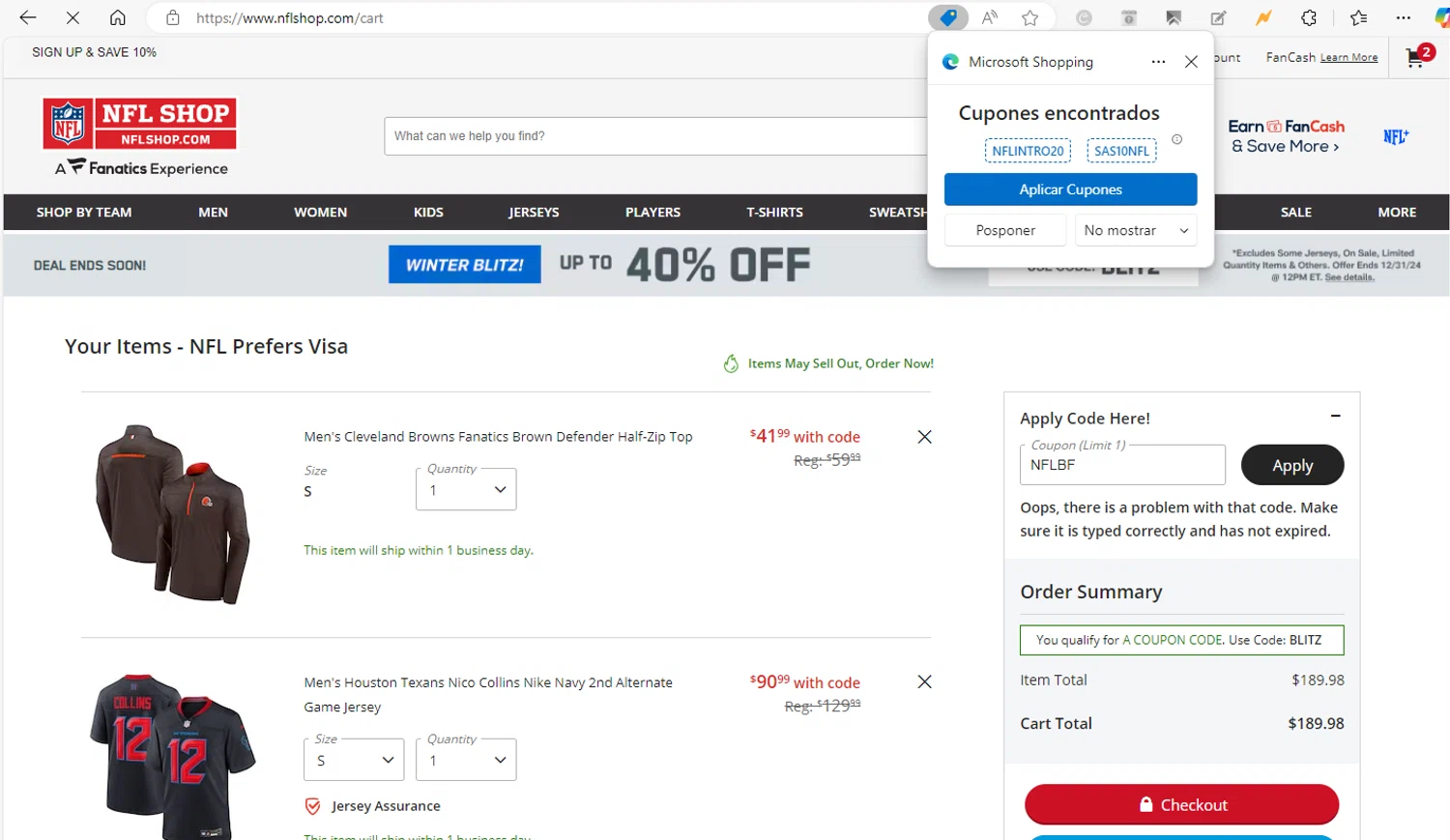
Task: Open quantity dropdown for Nico Collins jersey
Action: [466, 760]
